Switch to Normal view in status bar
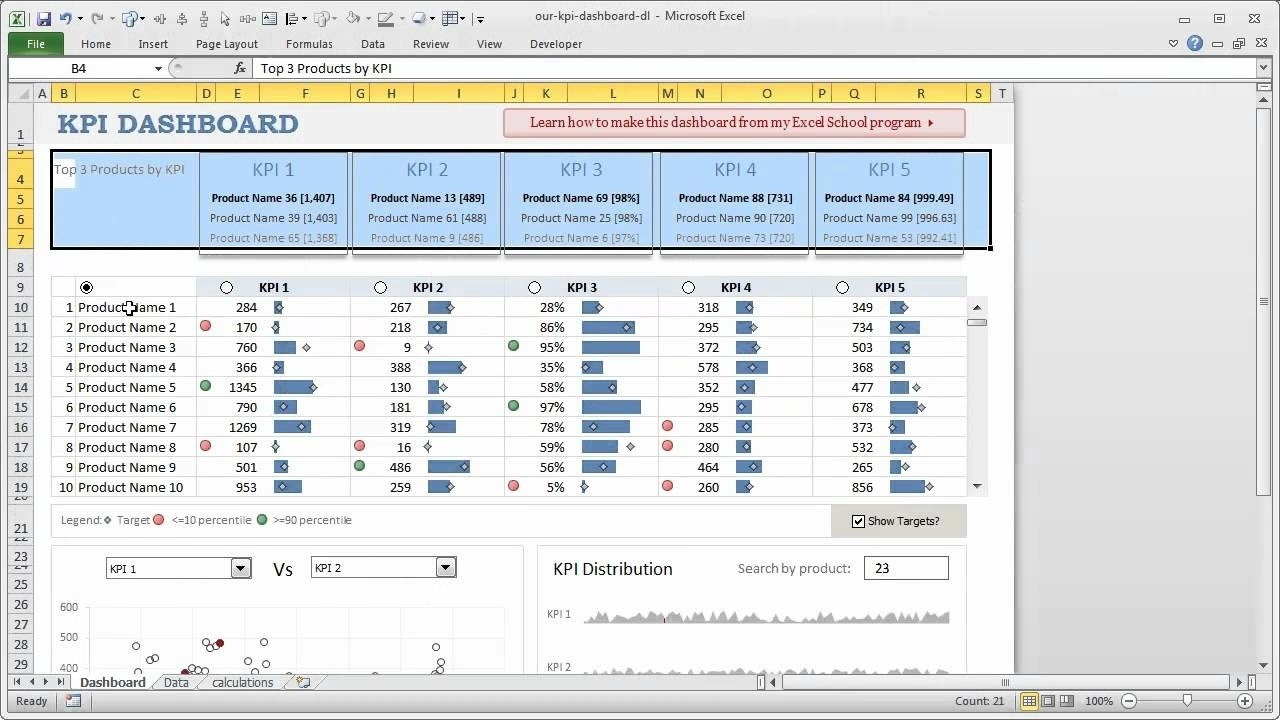 (1029, 701)
